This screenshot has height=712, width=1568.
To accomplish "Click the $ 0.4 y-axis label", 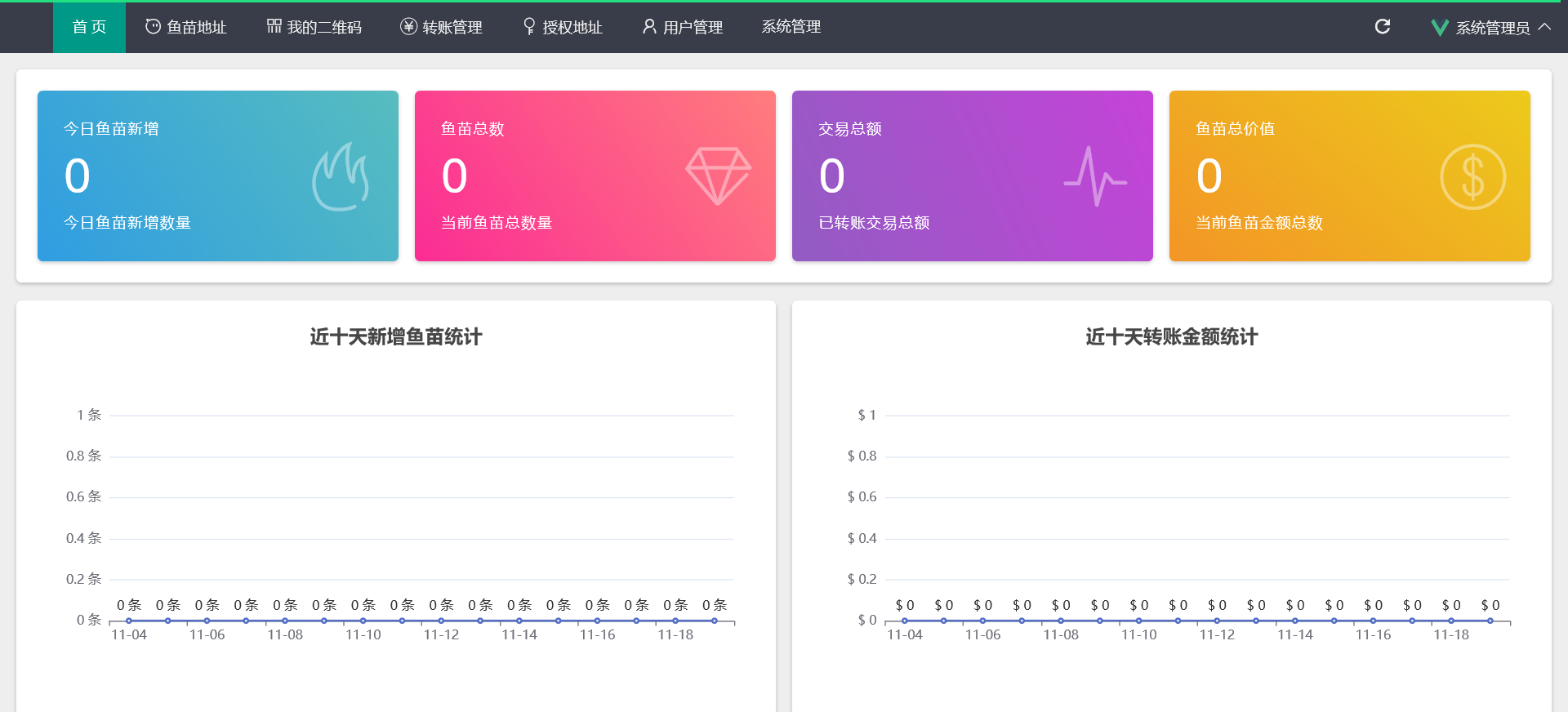I will (862, 538).
